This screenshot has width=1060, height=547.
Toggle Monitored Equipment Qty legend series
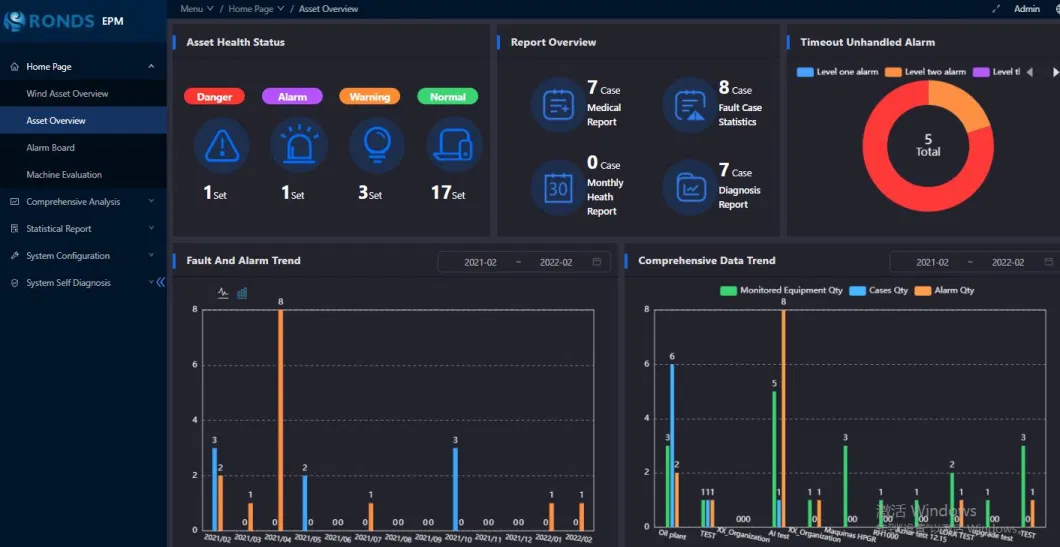point(781,290)
